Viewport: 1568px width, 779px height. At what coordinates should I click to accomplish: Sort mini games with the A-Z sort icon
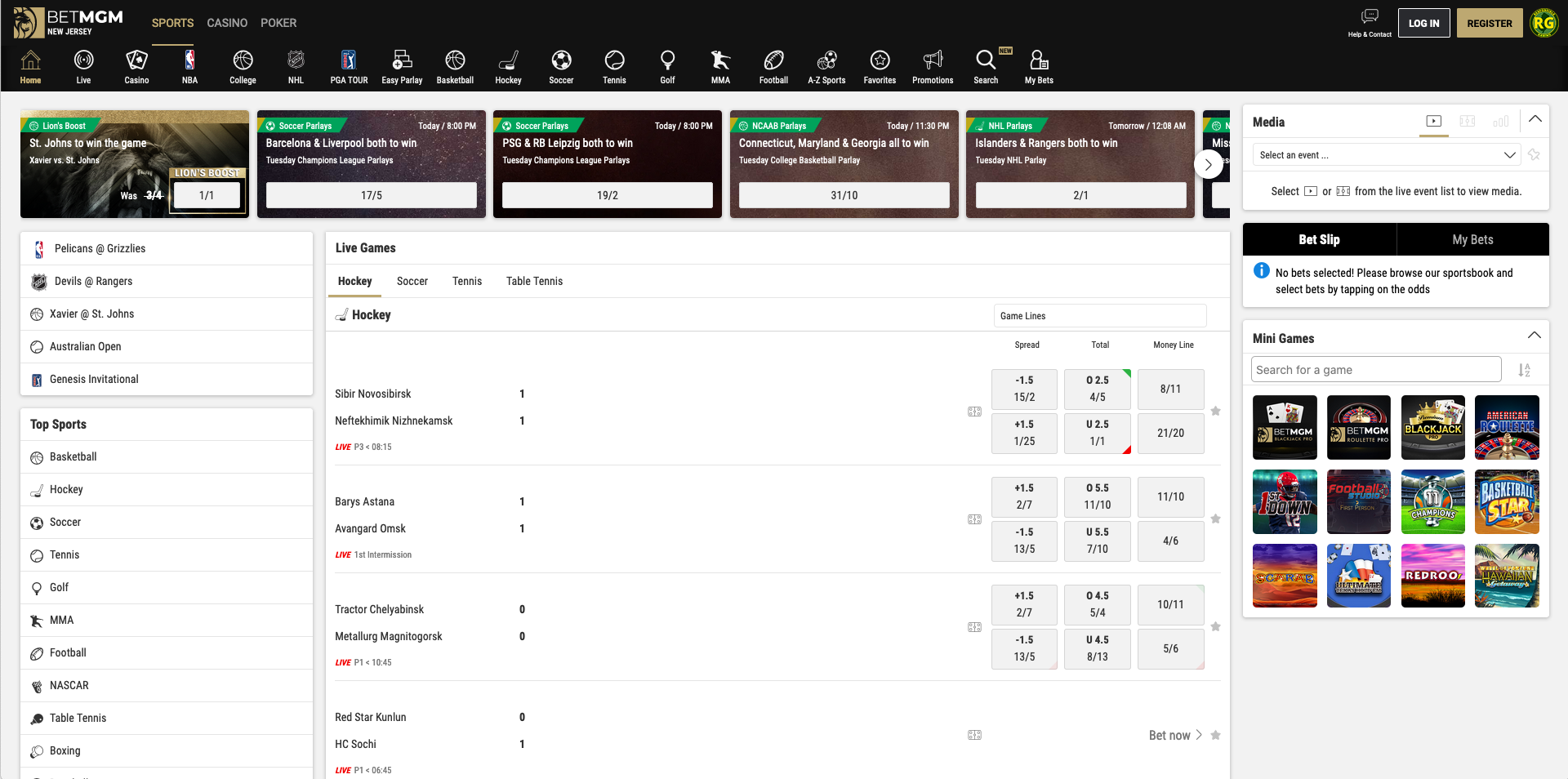1524,370
